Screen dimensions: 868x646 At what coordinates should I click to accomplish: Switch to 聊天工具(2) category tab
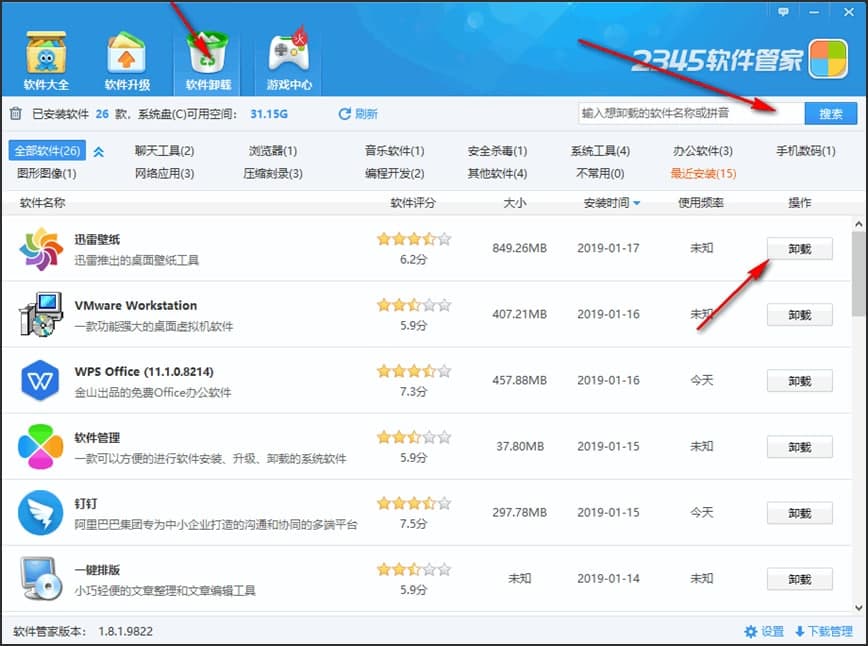164,151
